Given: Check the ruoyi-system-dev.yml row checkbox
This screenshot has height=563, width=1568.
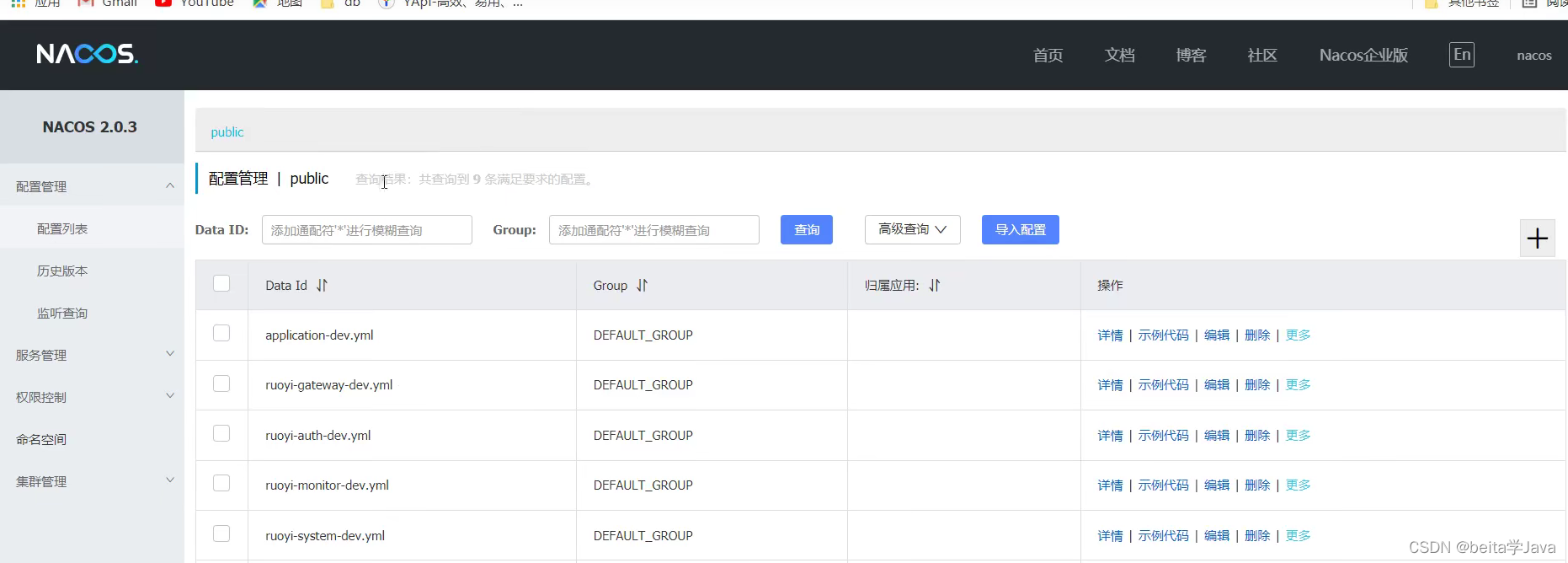Looking at the screenshot, I should click(221, 534).
